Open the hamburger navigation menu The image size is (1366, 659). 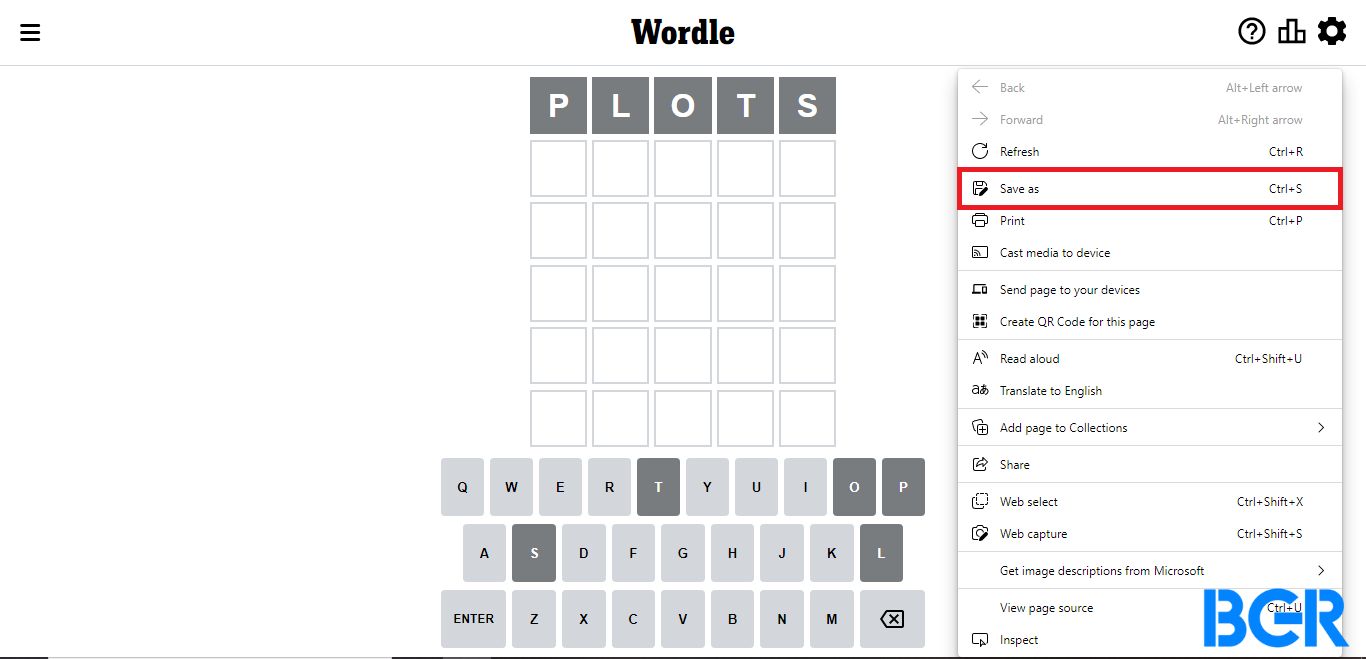[30, 32]
